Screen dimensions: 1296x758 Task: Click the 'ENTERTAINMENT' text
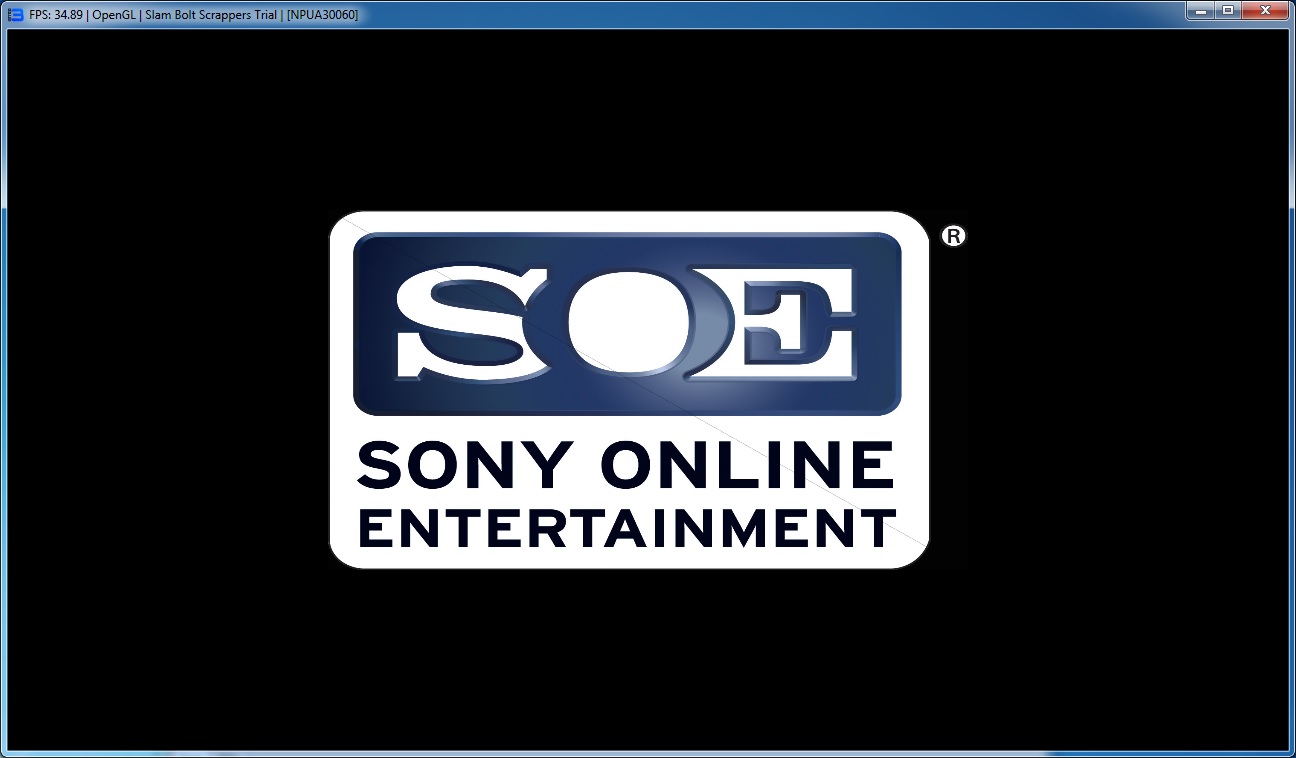627,528
